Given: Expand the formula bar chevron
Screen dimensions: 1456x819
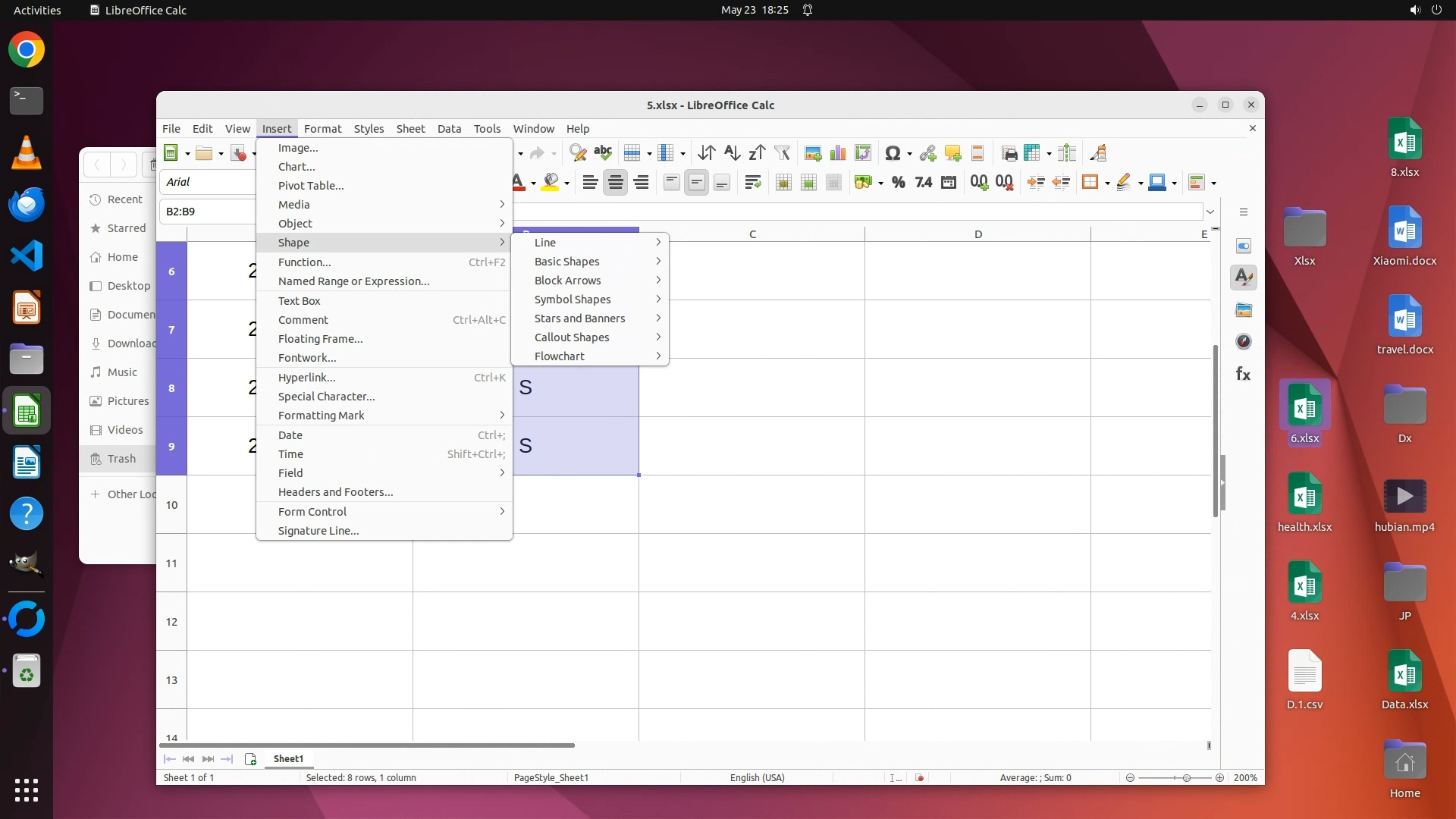Looking at the screenshot, I should (x=1210, y=212).
